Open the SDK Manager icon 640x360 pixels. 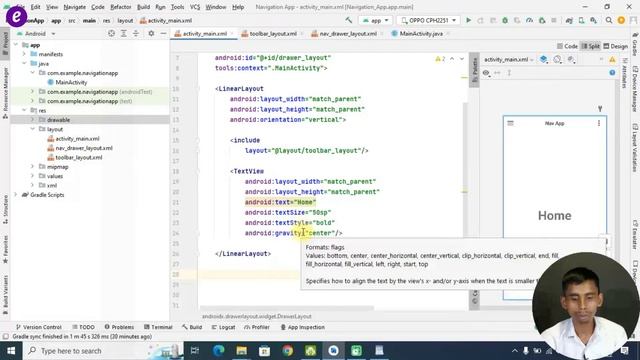point(593,20)
